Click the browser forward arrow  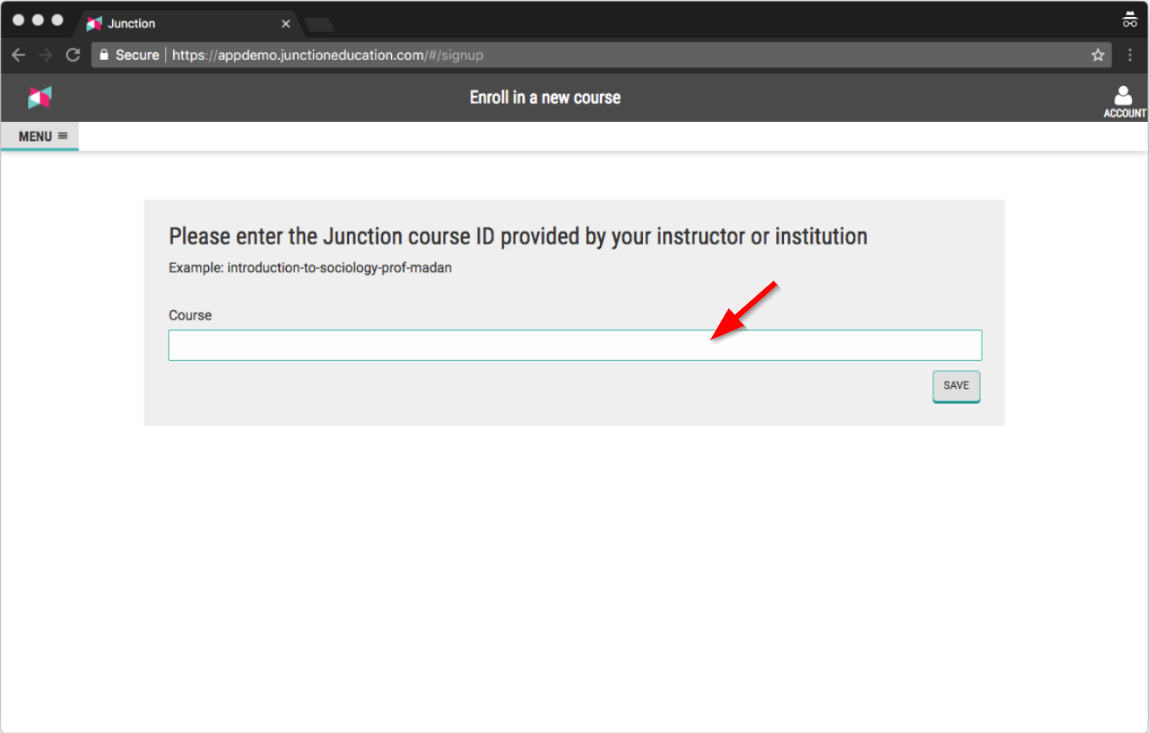(45, 55)
